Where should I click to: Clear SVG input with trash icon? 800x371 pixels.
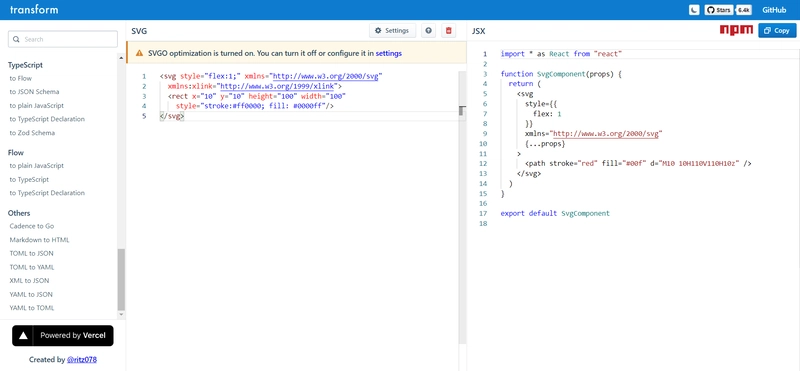(x=448, y=31)
